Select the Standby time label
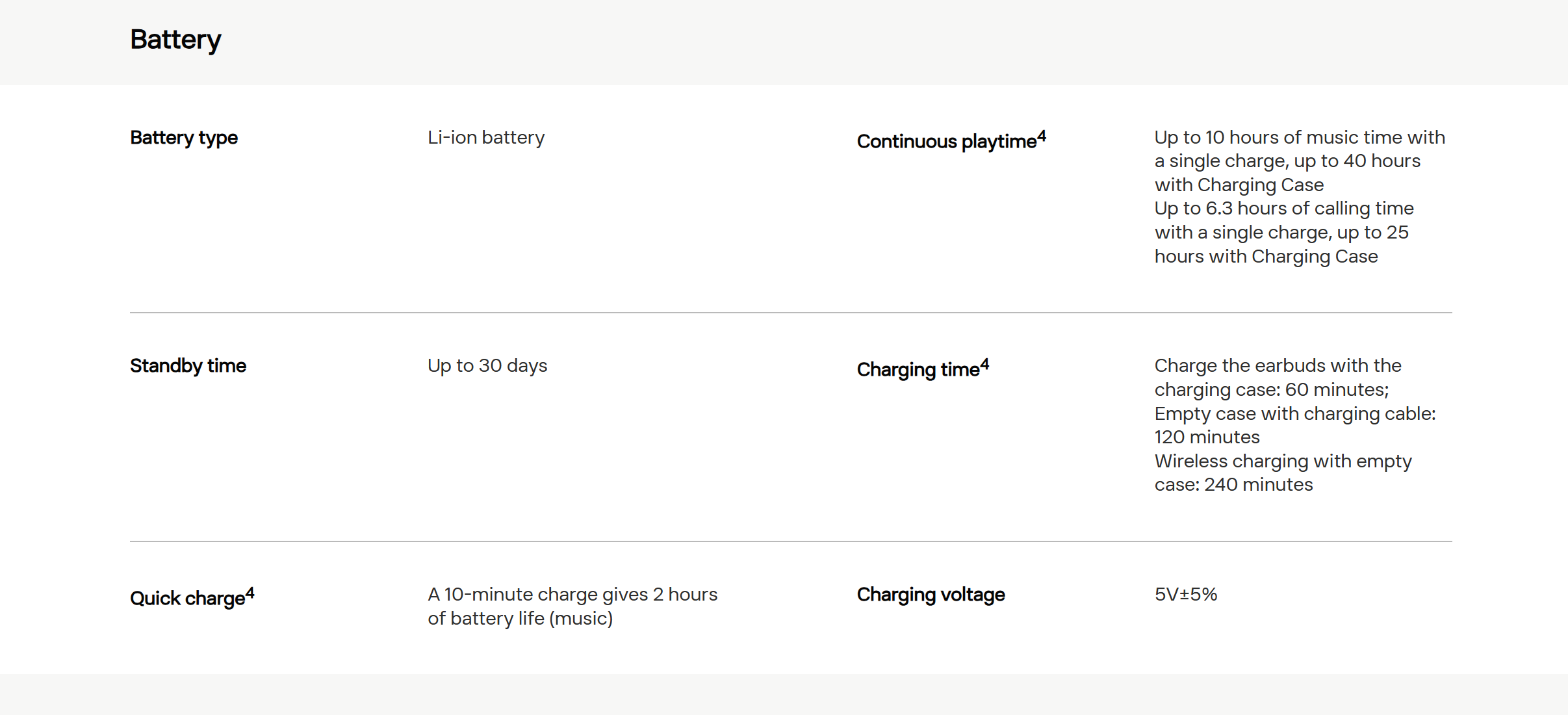Viewport: 1568px width, 715px height. 188,366
